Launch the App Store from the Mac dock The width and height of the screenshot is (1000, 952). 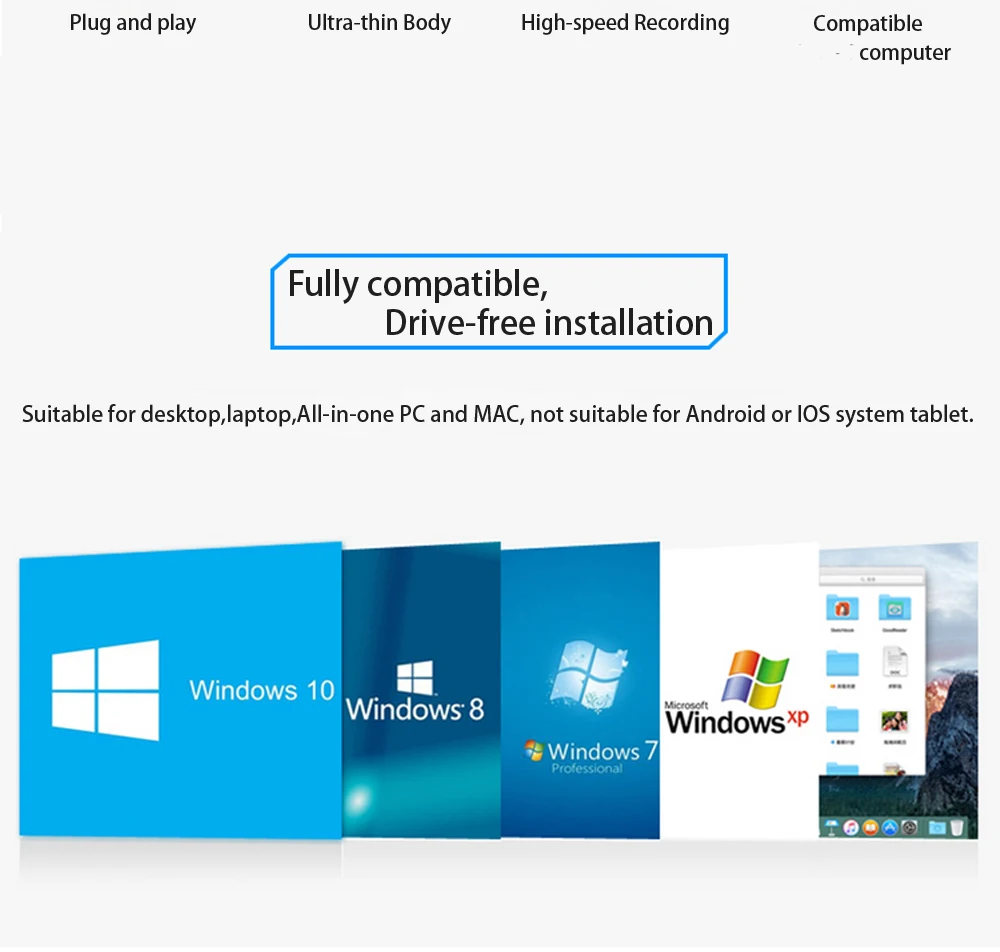(x=890, y=828)
